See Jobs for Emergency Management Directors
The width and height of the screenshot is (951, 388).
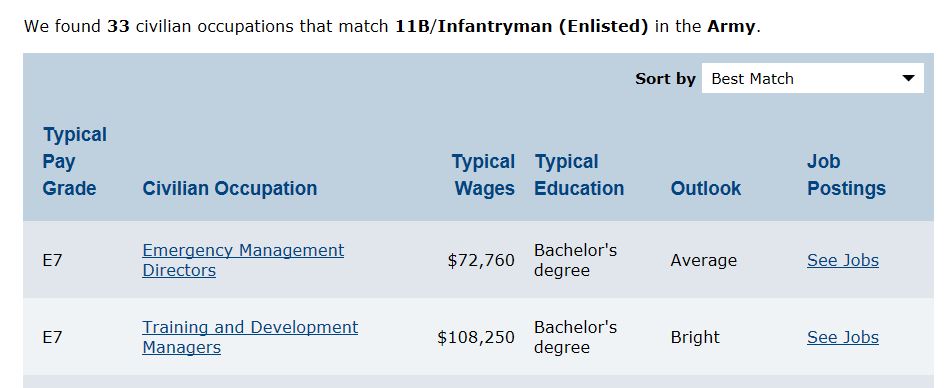pos(842,260)
